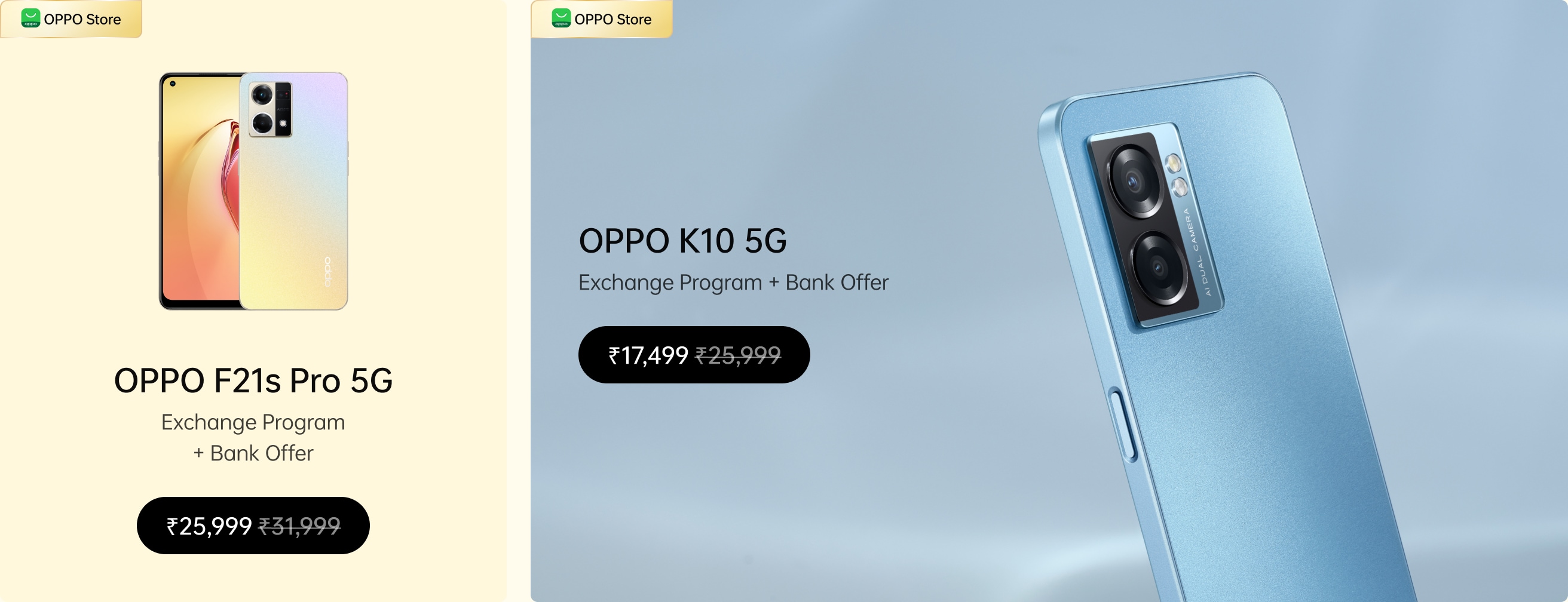Select the OPPO Store label on the left card
This screenshot has width=1568, height=602.
click(82, 20)
